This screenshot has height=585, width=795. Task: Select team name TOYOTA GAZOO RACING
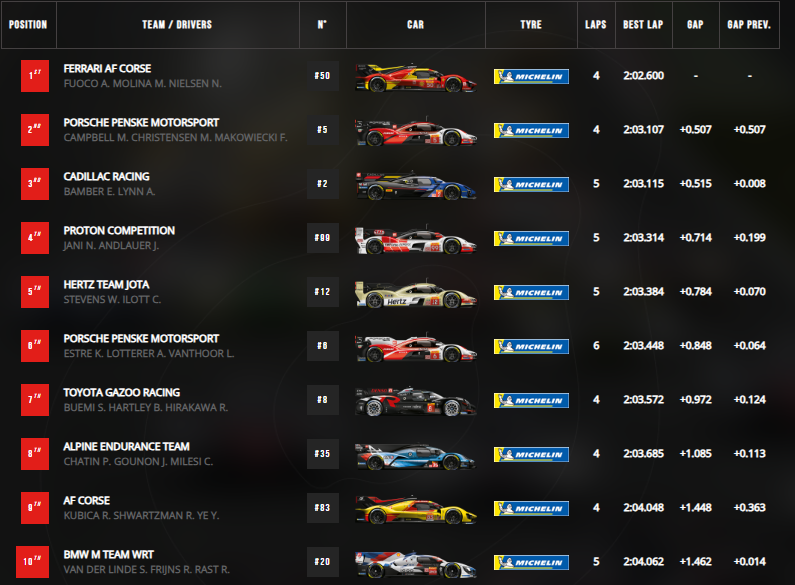click(x=122, y=392)
